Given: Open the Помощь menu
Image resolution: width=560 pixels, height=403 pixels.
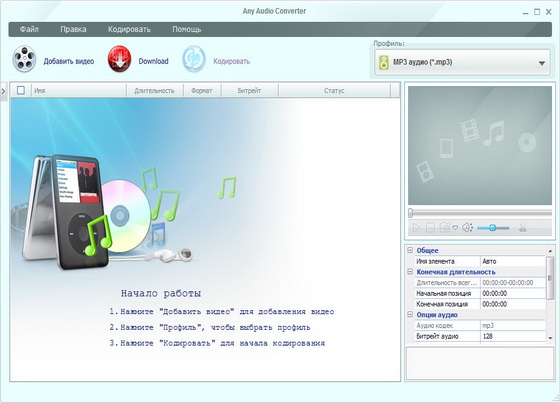Looking at the screenshot, I should [187, 29].
